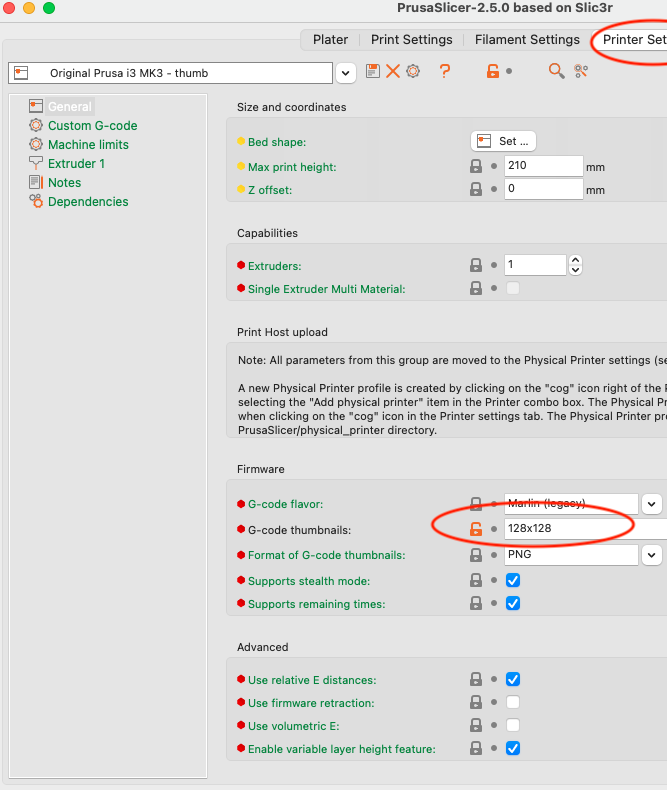Switch to the Print Settings tab

pos(412,39)
